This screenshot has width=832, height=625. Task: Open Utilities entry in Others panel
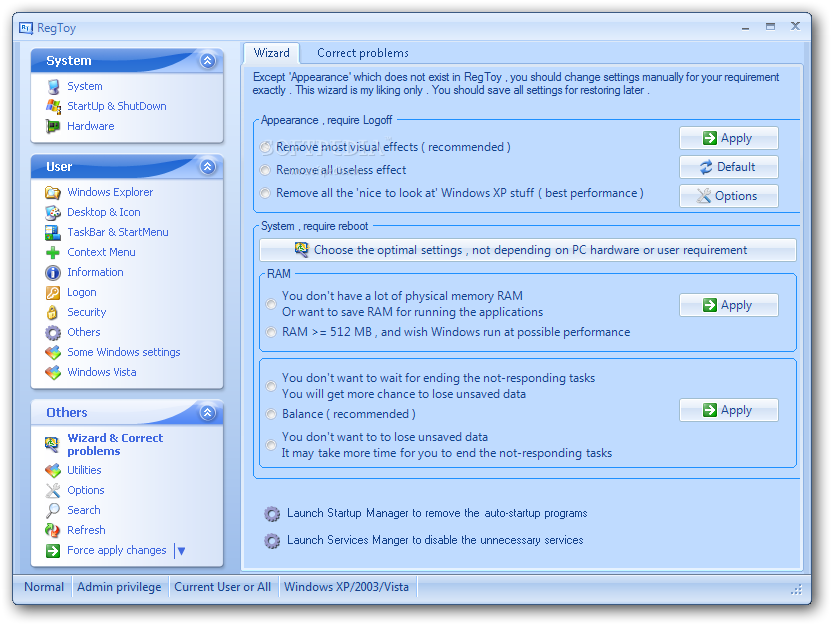click(x=84, y=470)
